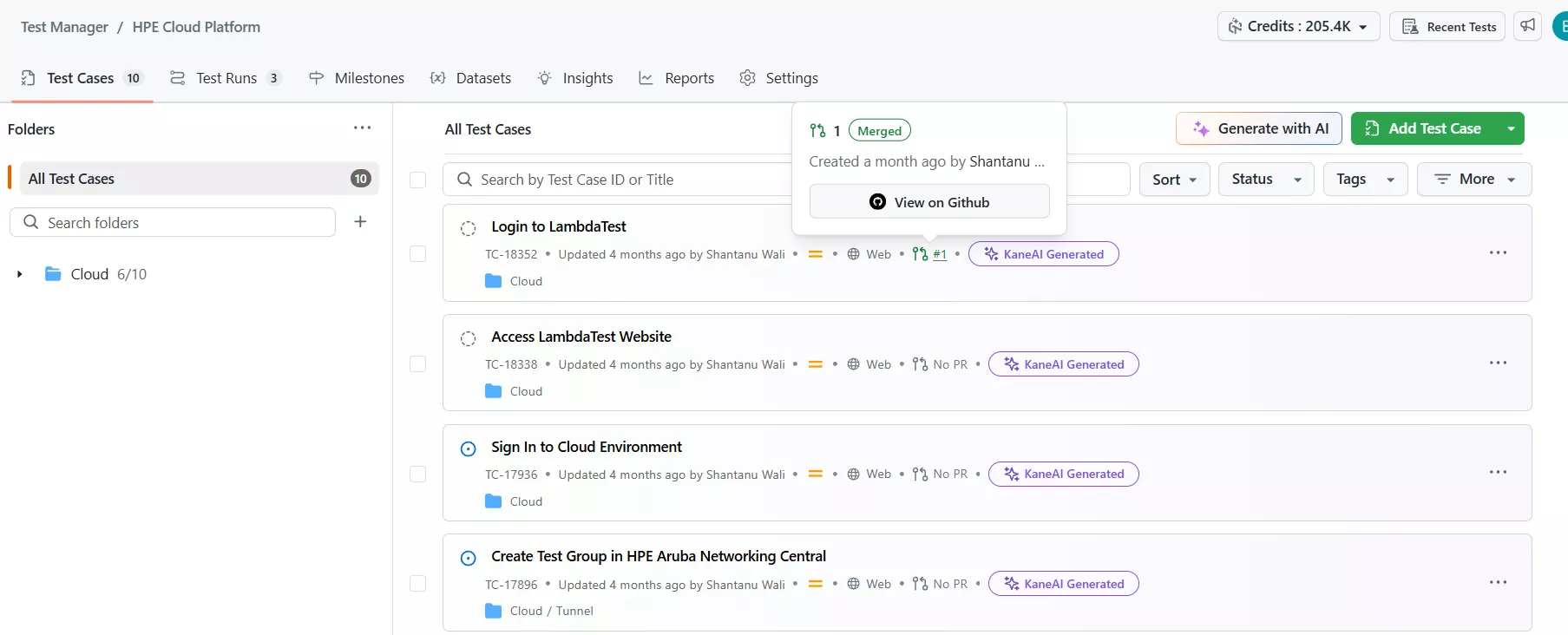
Task: Open three-dot menu for Create Test Group row
Action: pos(1498,582)
